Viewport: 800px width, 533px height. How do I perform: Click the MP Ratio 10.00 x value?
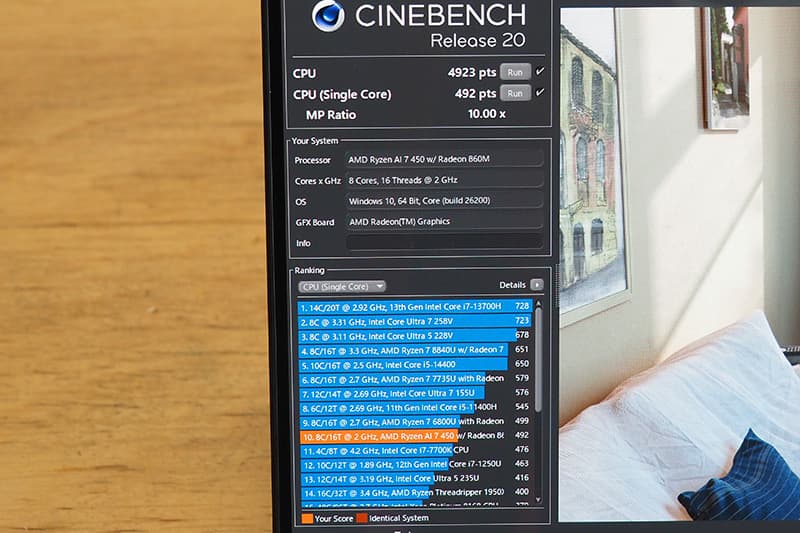pos(486,114)
